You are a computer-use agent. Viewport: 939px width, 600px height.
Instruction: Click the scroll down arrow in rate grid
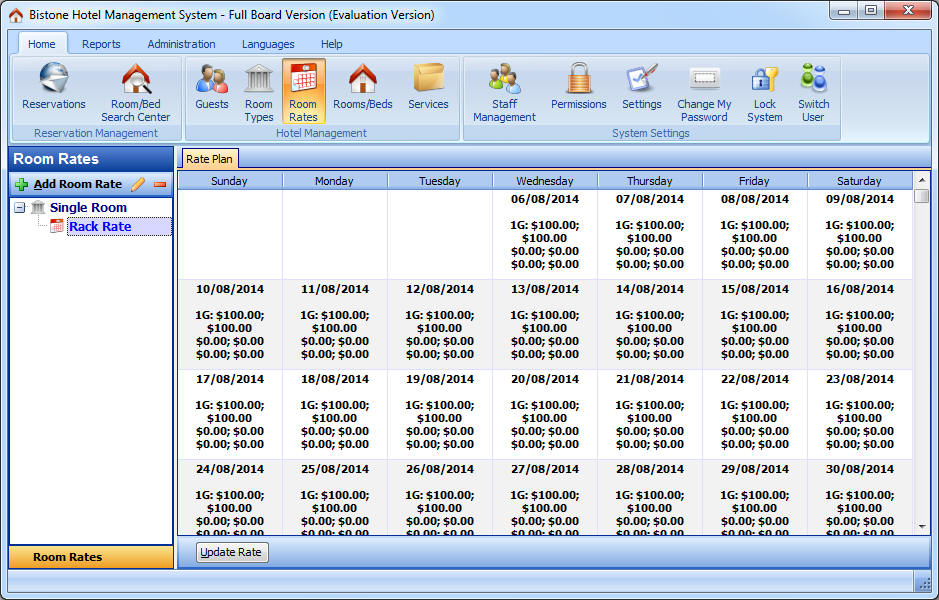[921, 526]
